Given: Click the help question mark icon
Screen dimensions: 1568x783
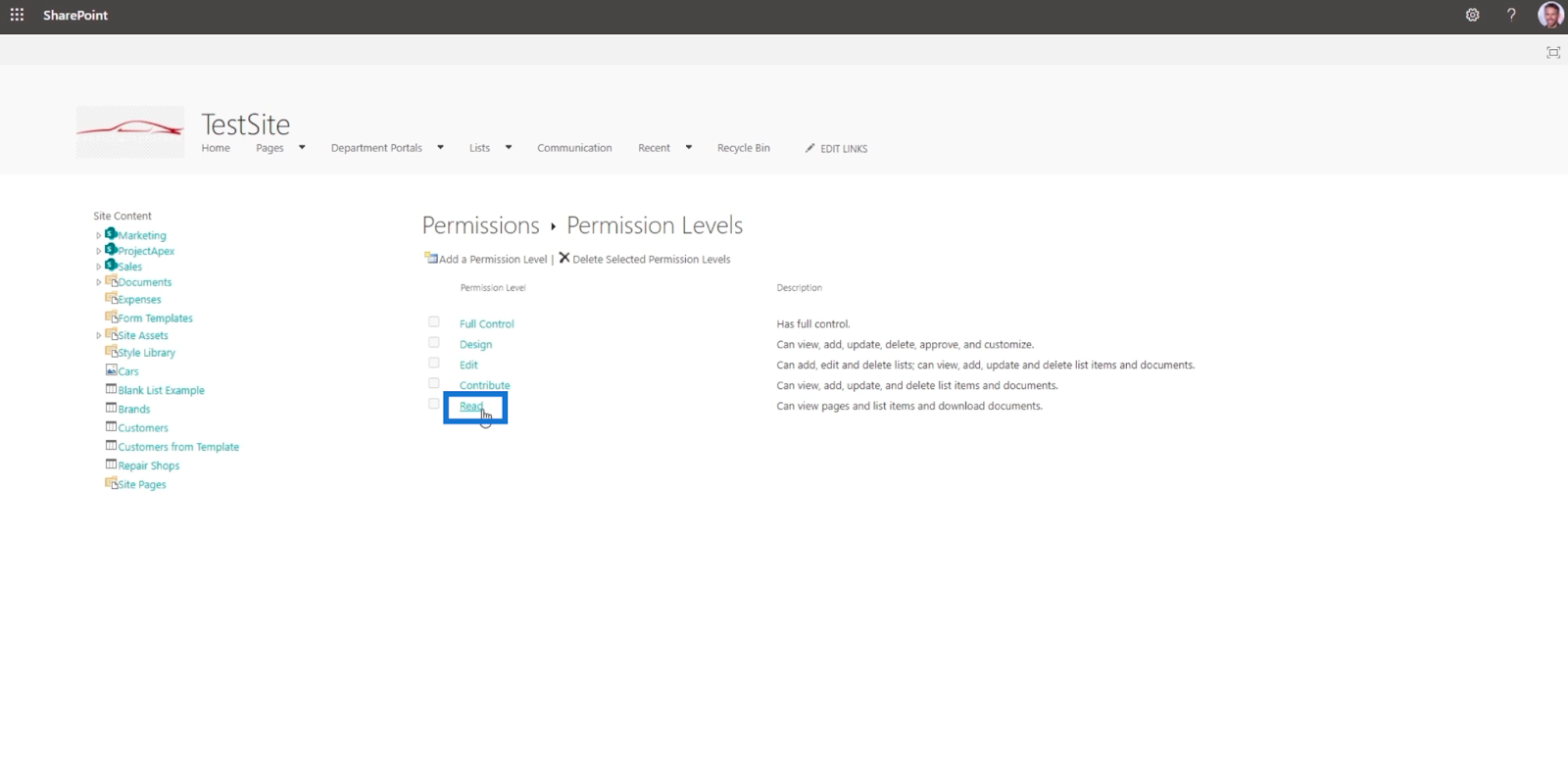Looking at the screenshot, I should pos(1511,15).
